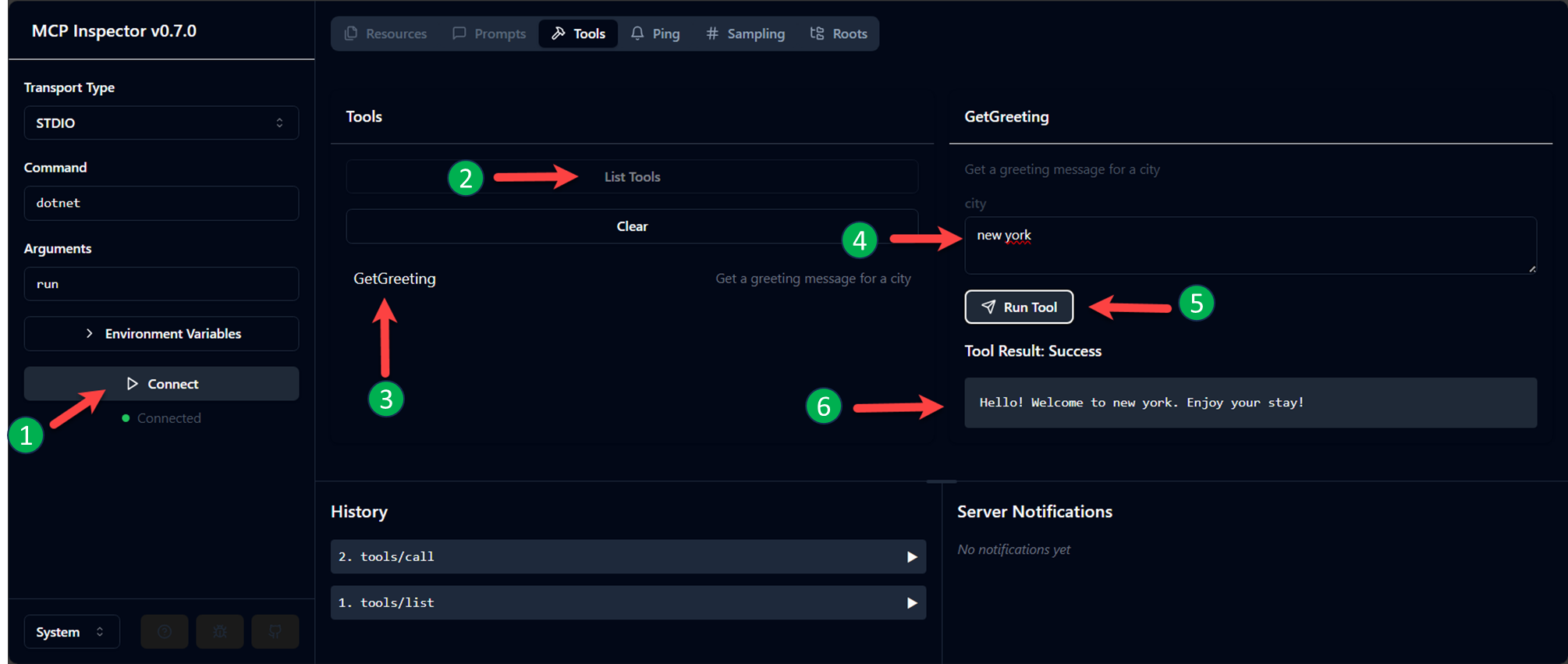The width and height of the screenshot is (1568, 664).
Task: Click the send icon on Run Tool
Action: tap(988, 307)
